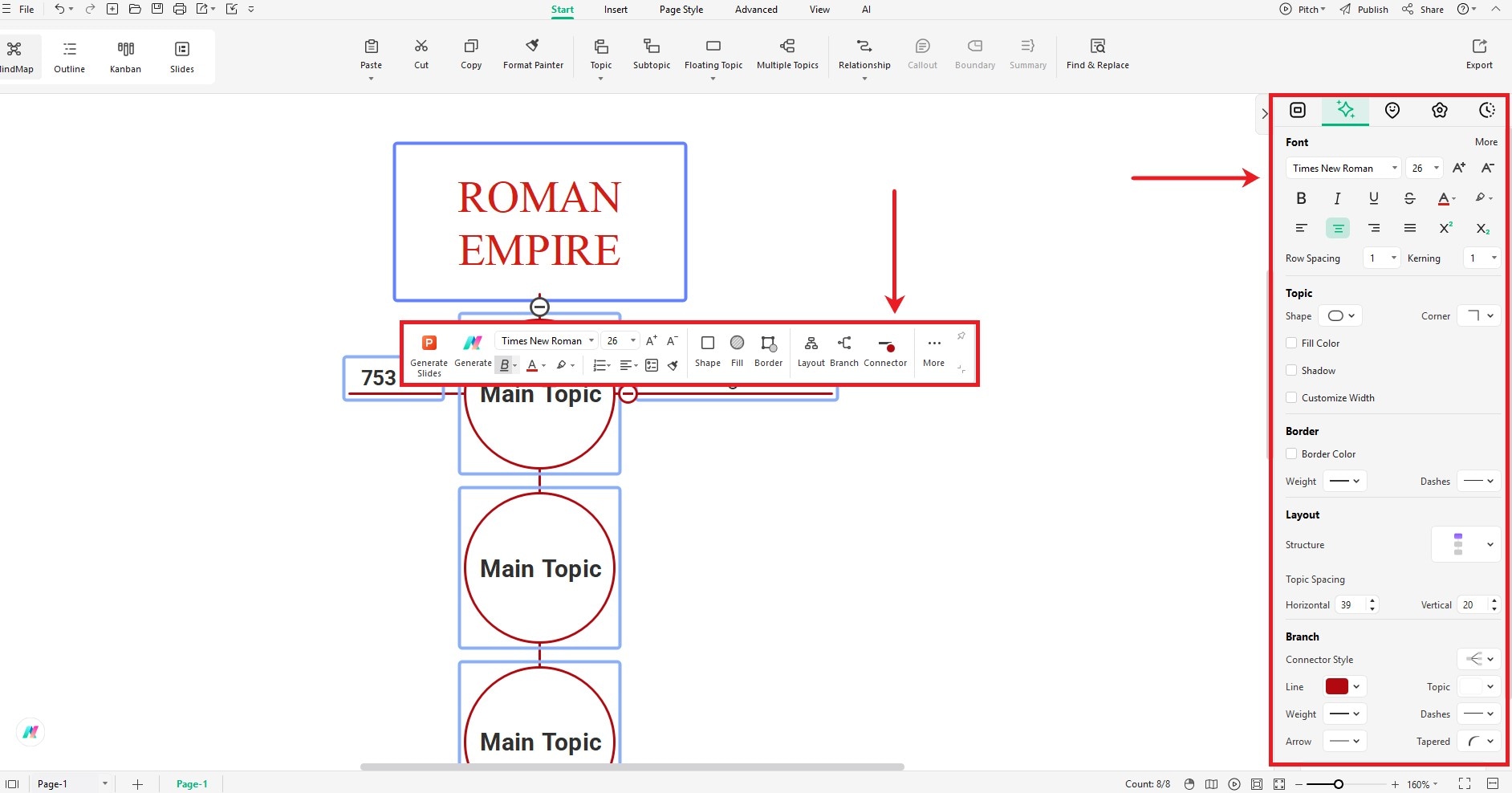Click the red branch Line color swatch

(1337, 686)
